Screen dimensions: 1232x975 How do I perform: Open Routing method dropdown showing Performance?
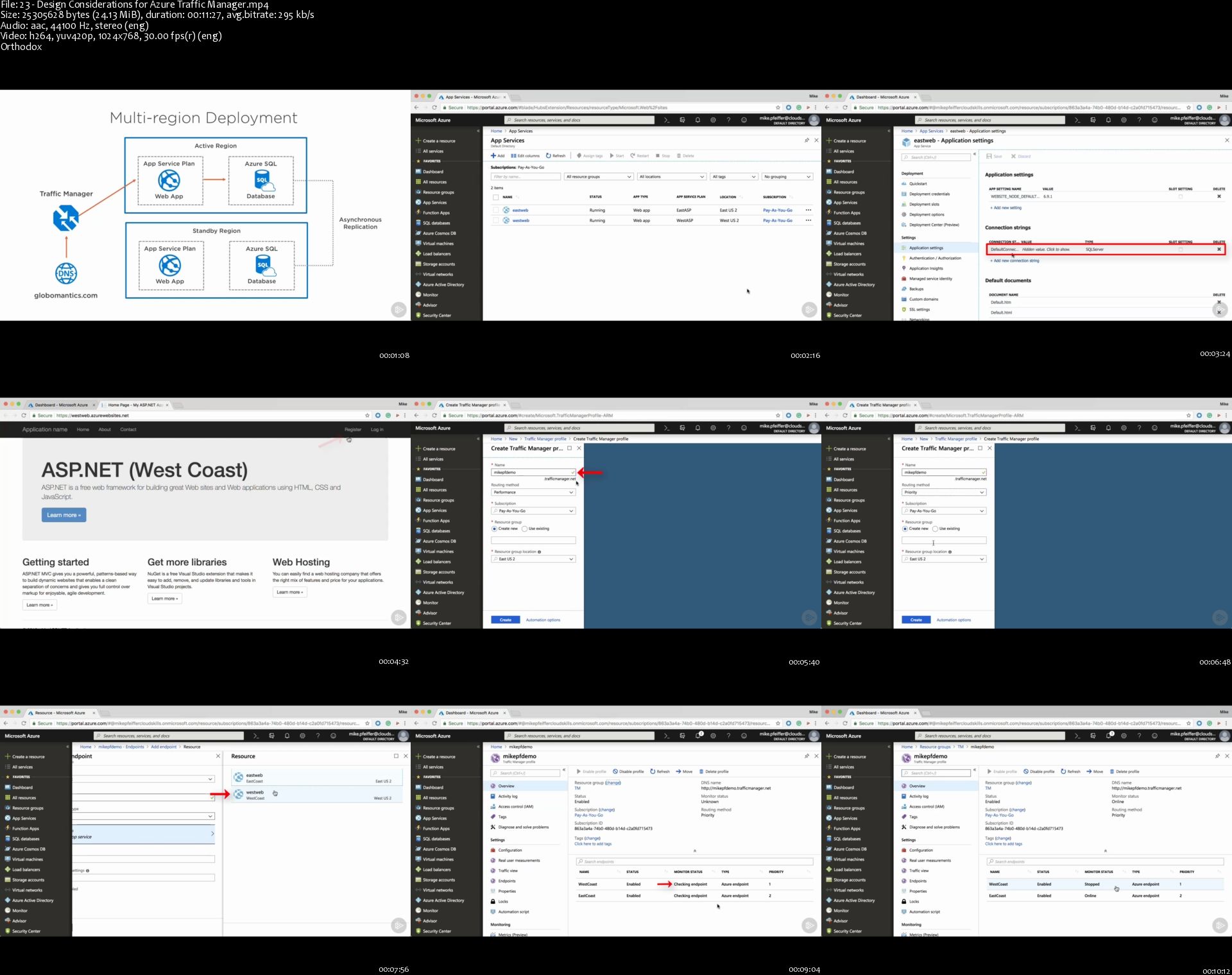pos(533,493)
